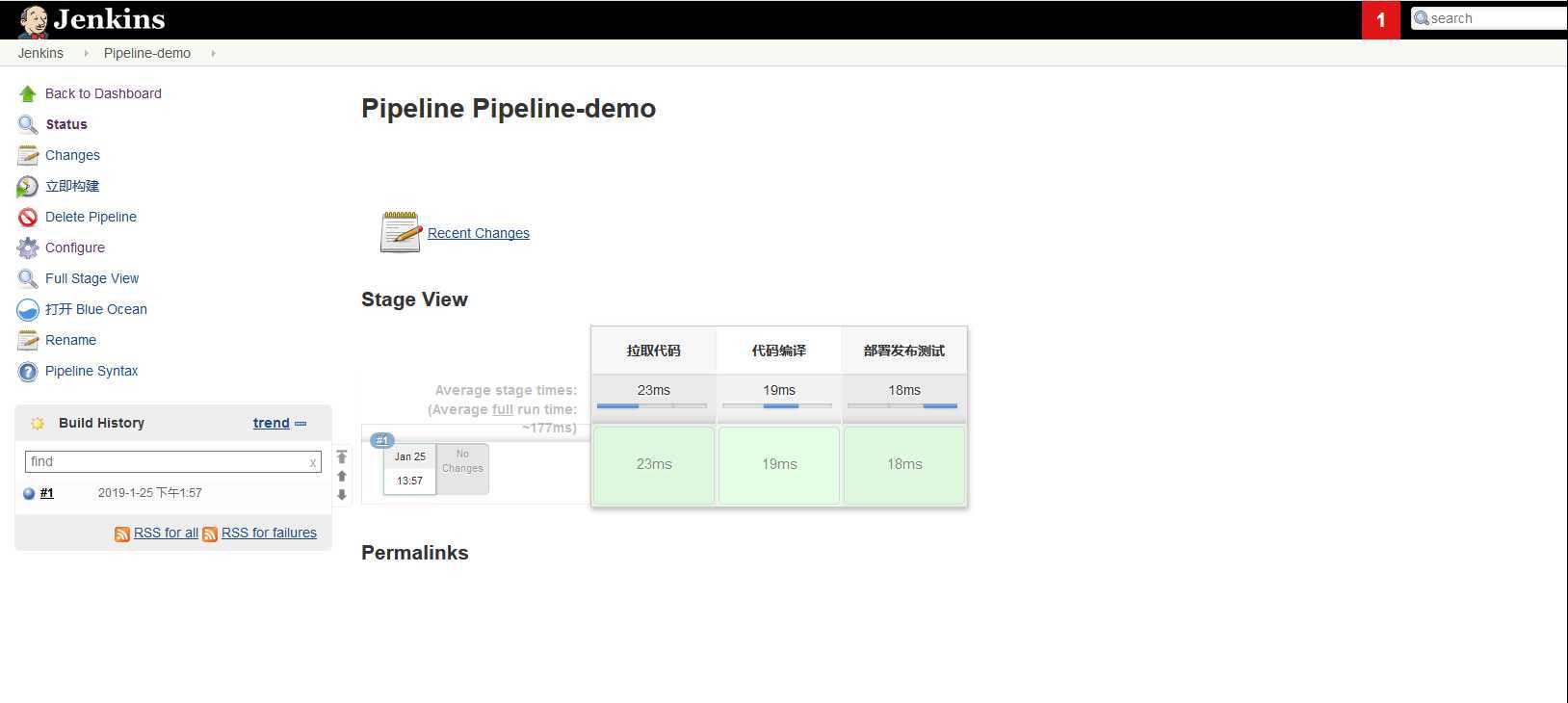This screenshot has height=703, width=1568.
Task: Click the Stage View heading
Action: tap(414, 299)
